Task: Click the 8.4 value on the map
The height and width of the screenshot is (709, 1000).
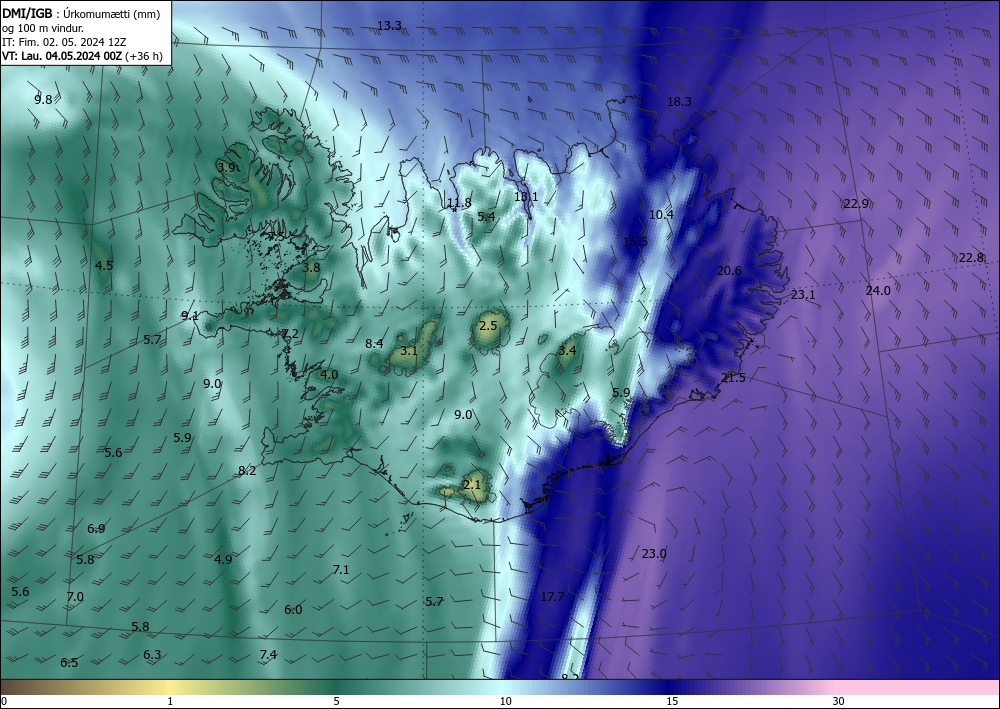Action: click(374, 344)
